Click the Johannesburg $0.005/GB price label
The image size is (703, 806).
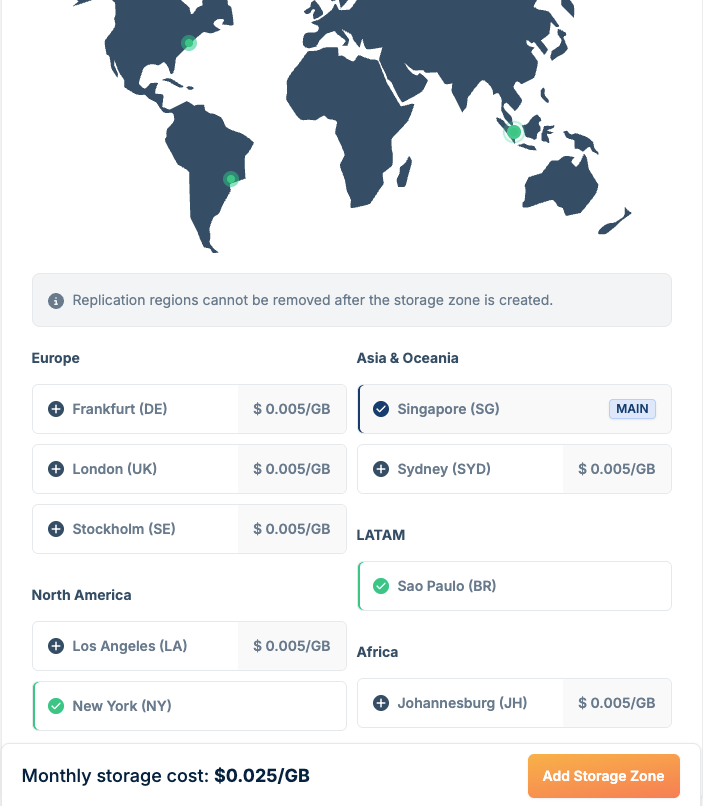pyautogui.click(x=617, y=703)
